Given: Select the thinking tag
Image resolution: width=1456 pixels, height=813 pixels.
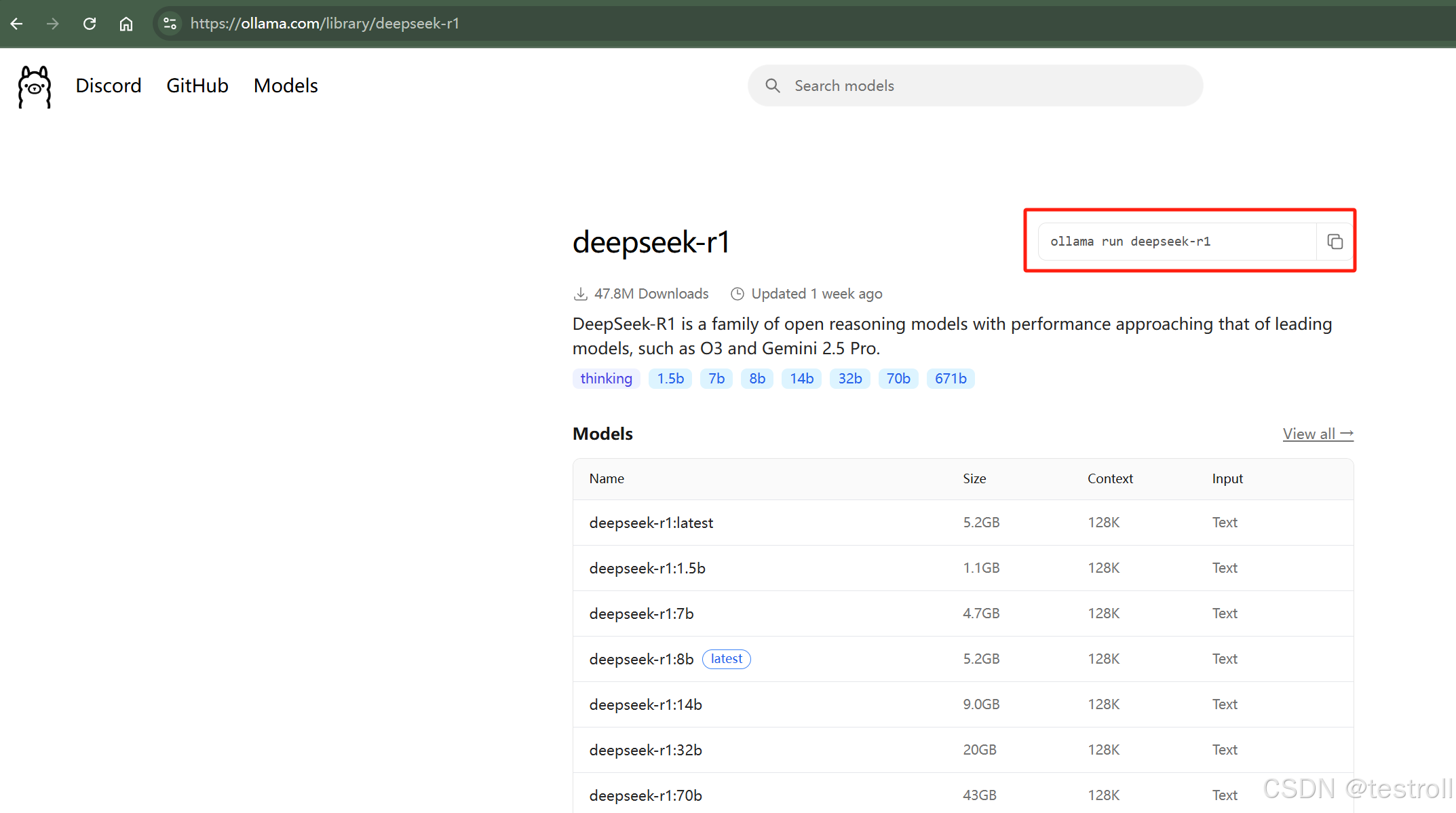Looking at the screenshot, I should [x=606, y=379].
